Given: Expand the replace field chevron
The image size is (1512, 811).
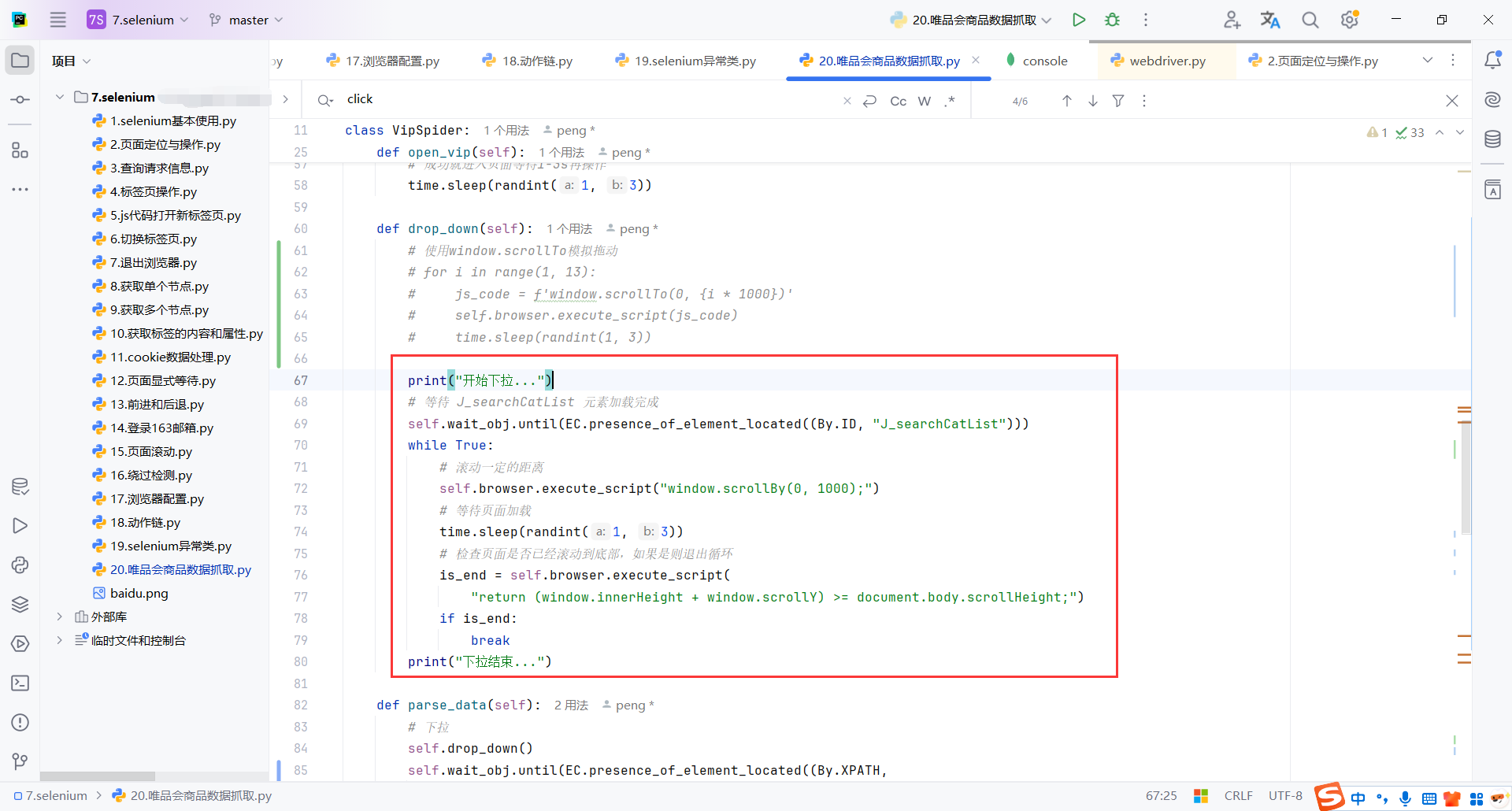Looking at the screenshot, I should [285, 99].
